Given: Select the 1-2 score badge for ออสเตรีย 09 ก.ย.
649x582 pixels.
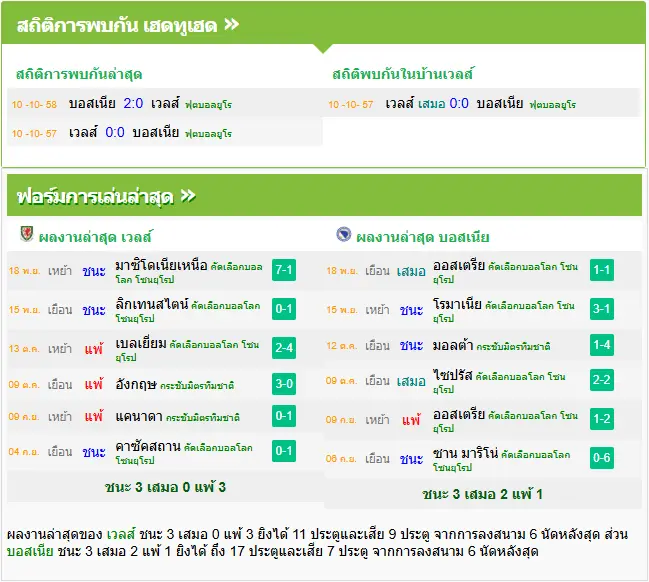Looking at the screenshot, I should click(x=602, y=419).
